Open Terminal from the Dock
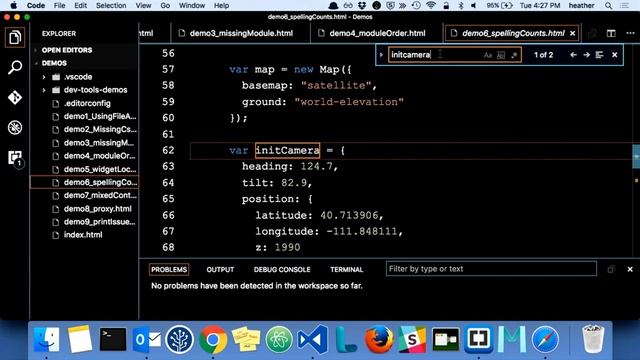The height and width of the screenshot is (360, 640). (113, 339)
